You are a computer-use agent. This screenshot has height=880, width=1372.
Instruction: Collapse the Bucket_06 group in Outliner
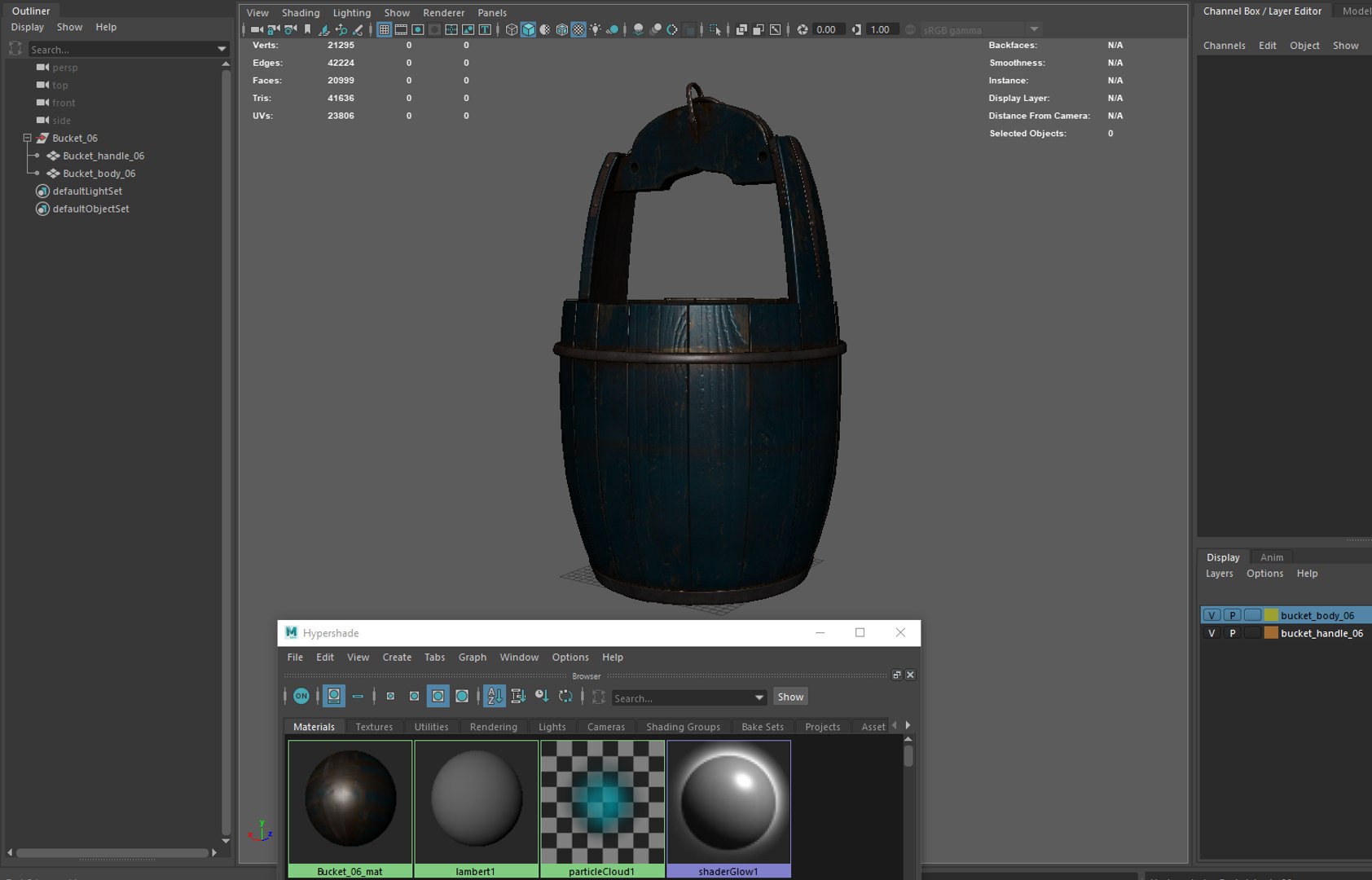click(27, 138)
